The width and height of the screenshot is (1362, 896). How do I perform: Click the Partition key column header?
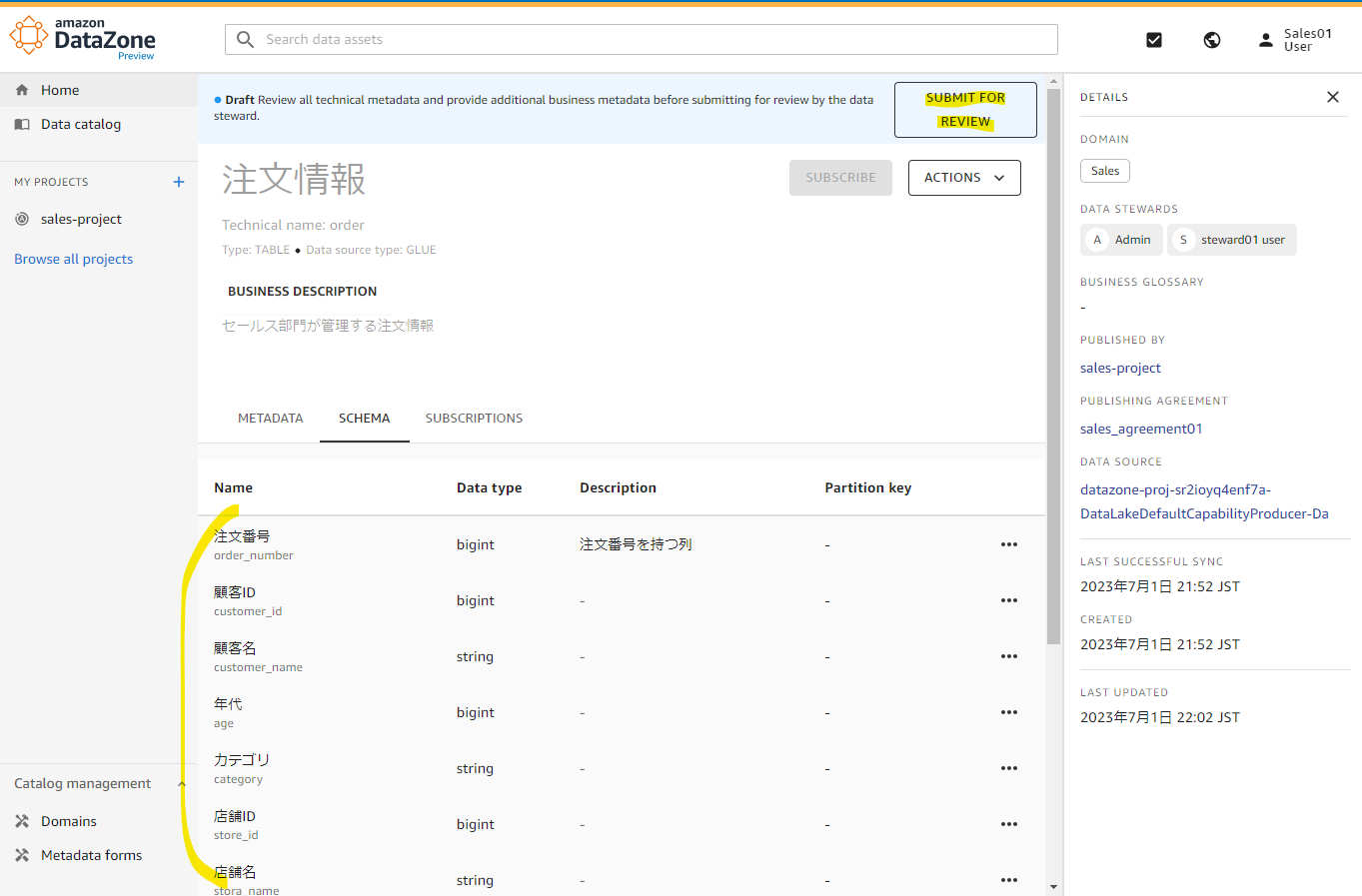click(x=867, y=487)
